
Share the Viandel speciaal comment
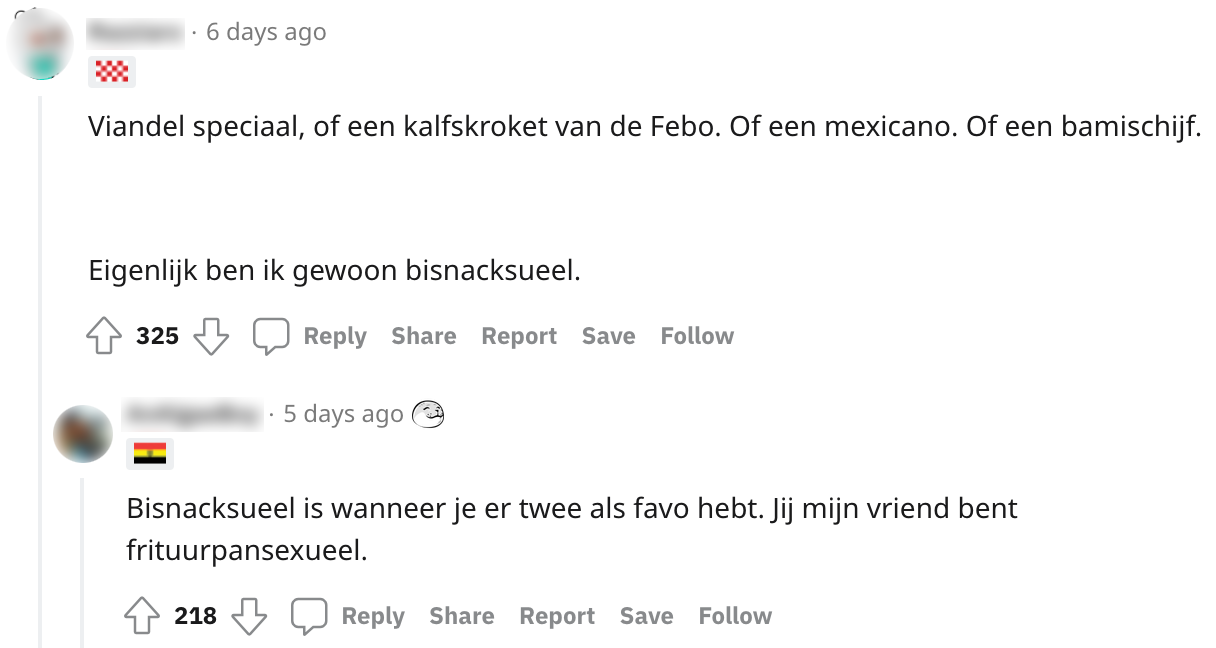click(x=423, y=336)
